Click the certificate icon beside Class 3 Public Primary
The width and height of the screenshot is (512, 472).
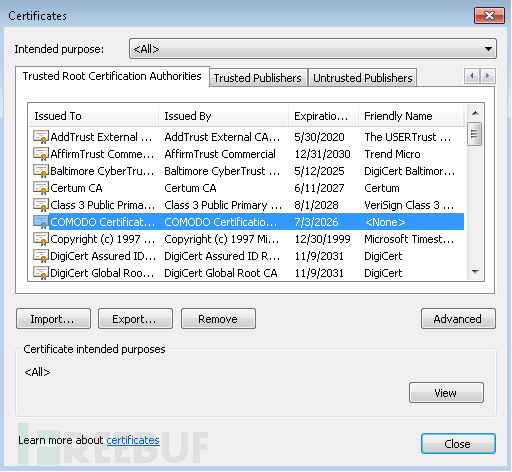(x=41, y=205)
